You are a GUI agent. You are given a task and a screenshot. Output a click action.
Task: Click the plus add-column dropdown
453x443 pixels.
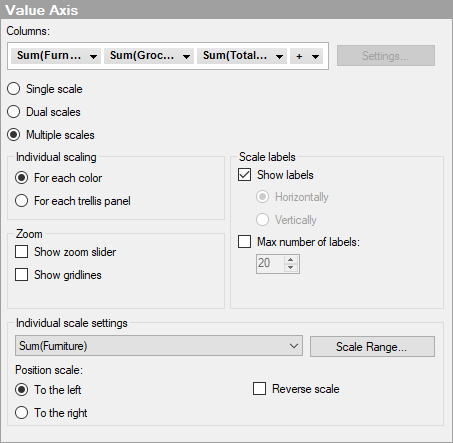click(x=307, y=56)
